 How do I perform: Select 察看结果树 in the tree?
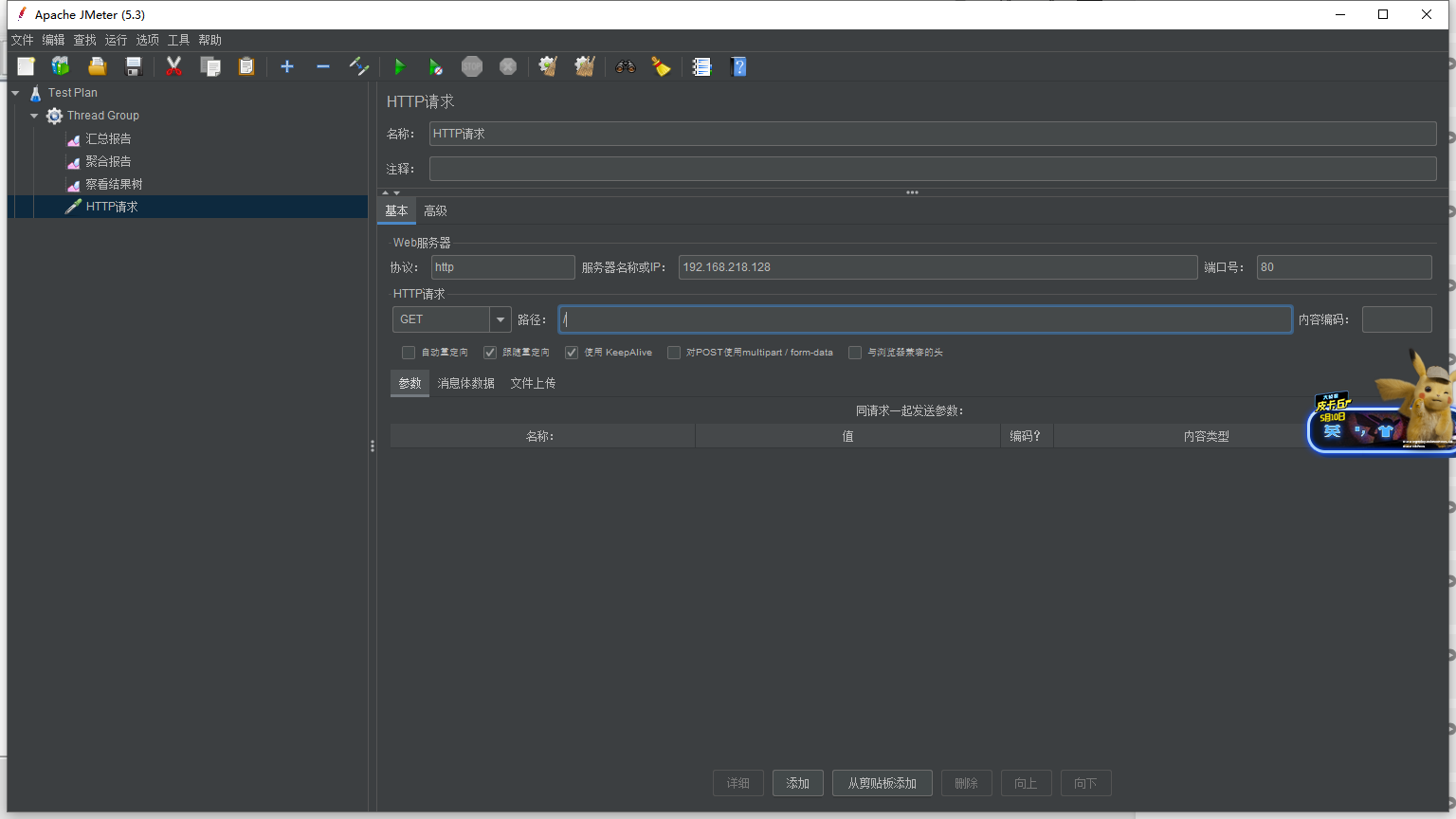tap(114, 184)
